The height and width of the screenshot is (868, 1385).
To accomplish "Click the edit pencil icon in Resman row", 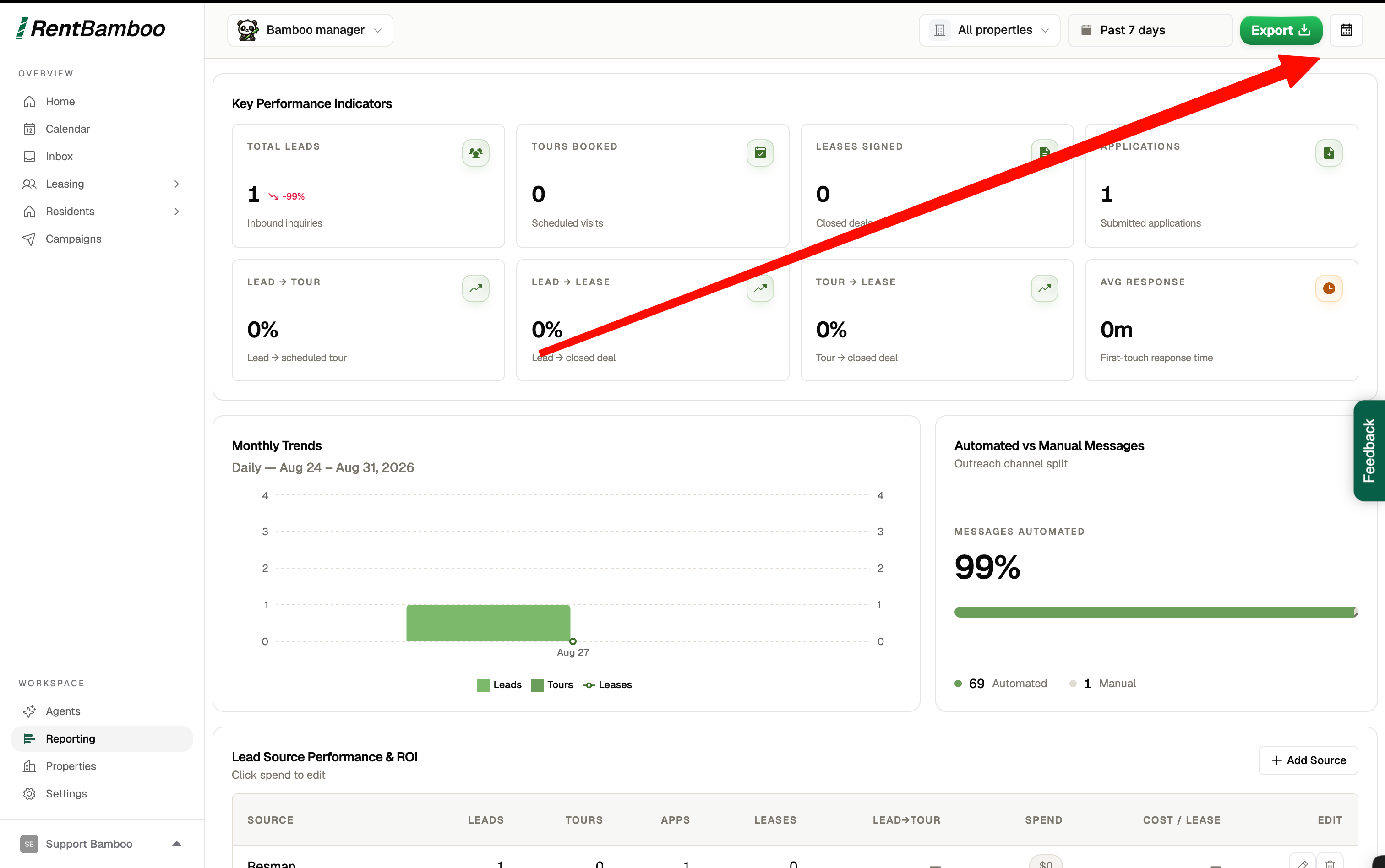I will pos(1302,863).
